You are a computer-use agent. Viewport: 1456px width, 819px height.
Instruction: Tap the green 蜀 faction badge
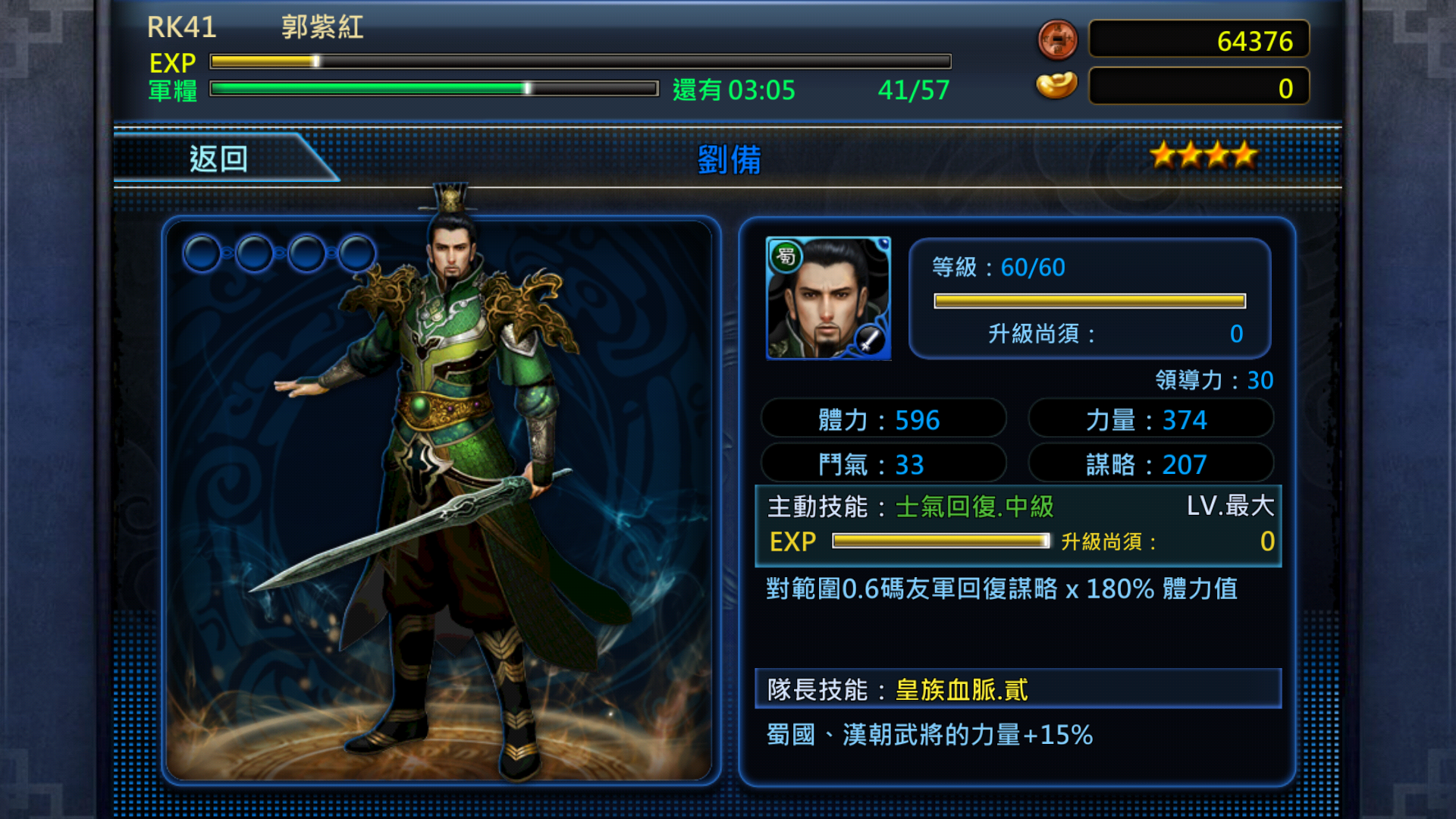coord(786,256)
